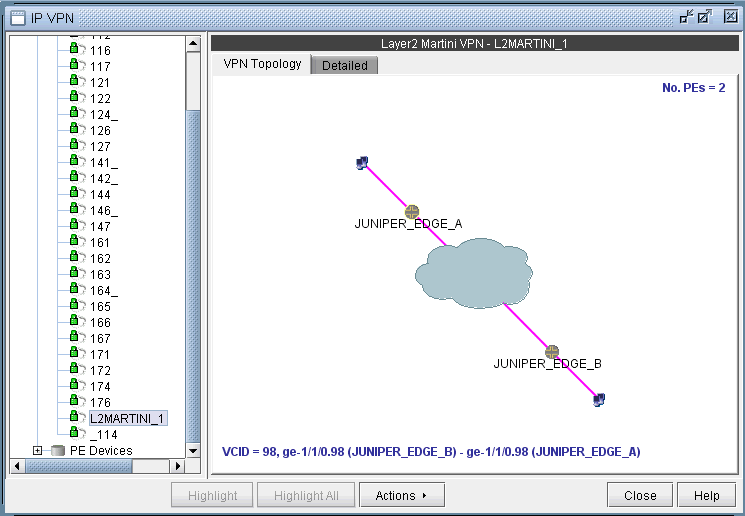The height and width of the screenshot is (516, 745).
Task: Click the Close button
Action: (x=640, y=496)
